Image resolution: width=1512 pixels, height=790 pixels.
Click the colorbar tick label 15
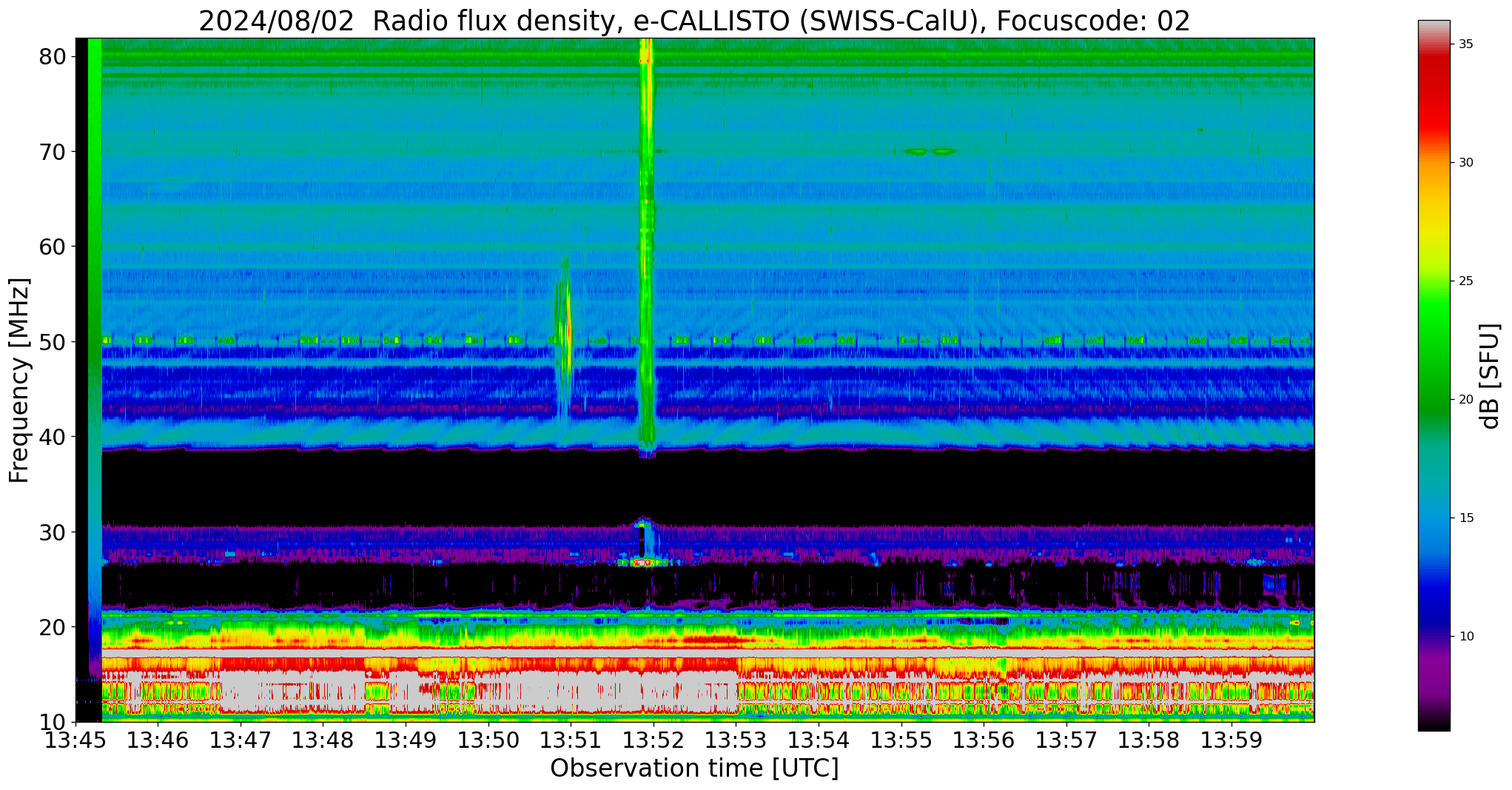[1465, 518]
